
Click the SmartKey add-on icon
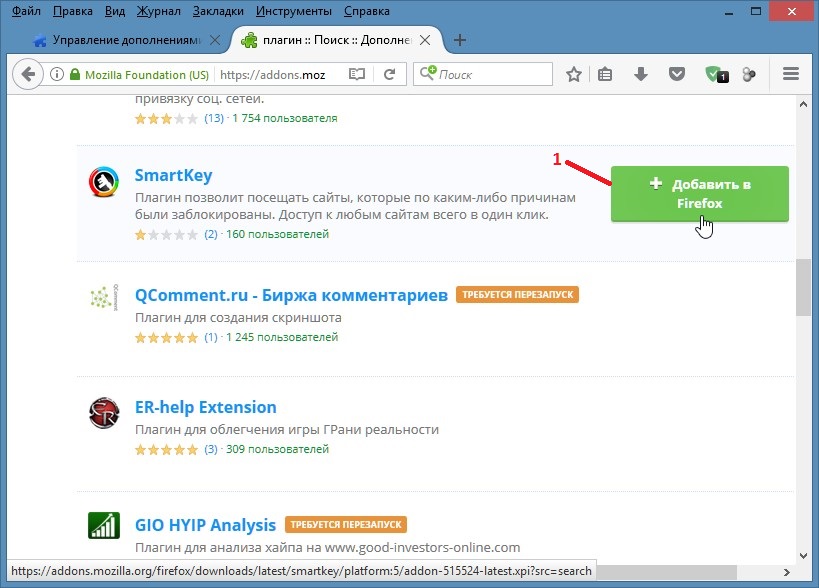(103, 182)
